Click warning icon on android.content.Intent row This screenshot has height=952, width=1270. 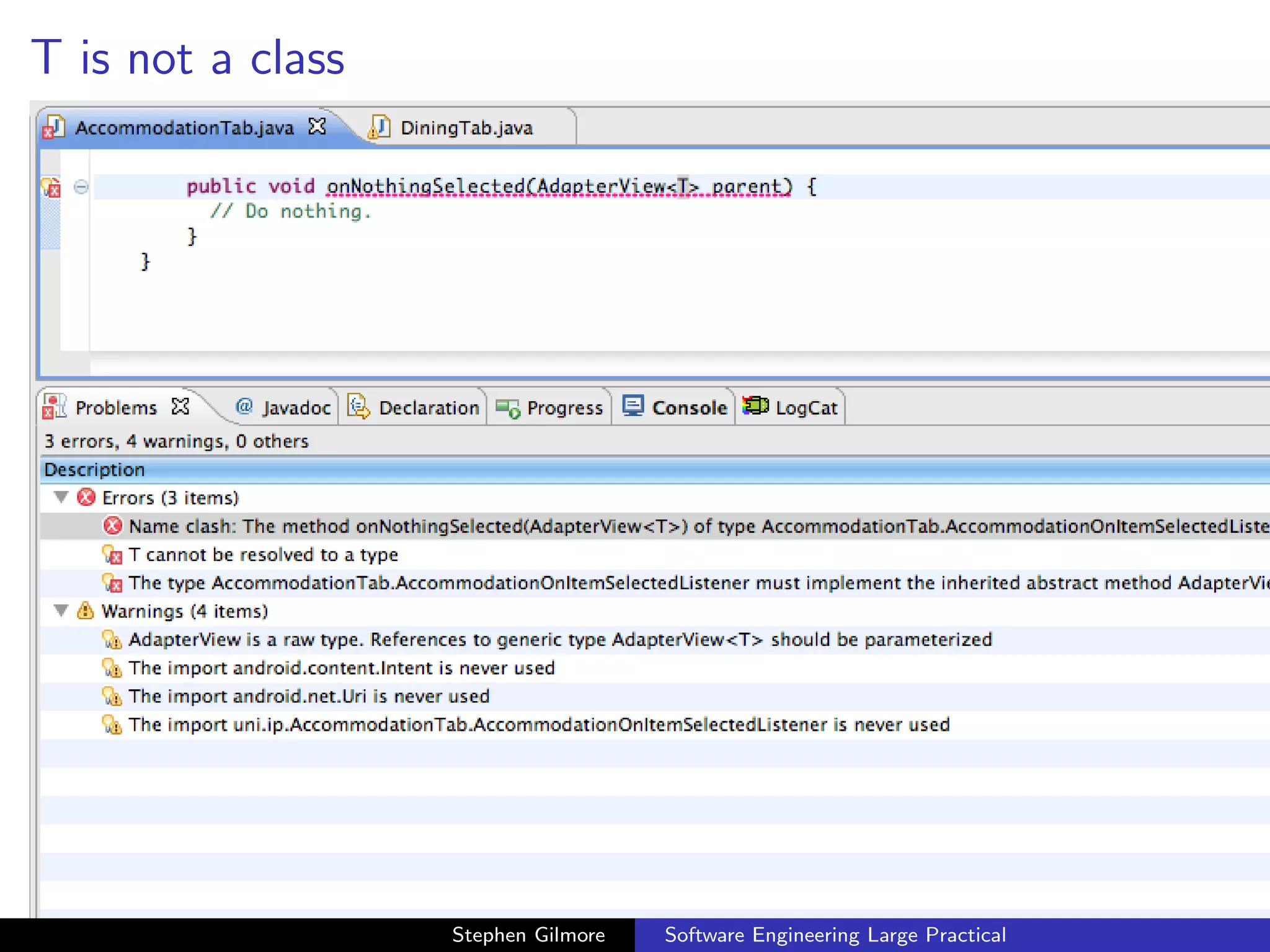point(112,668)
